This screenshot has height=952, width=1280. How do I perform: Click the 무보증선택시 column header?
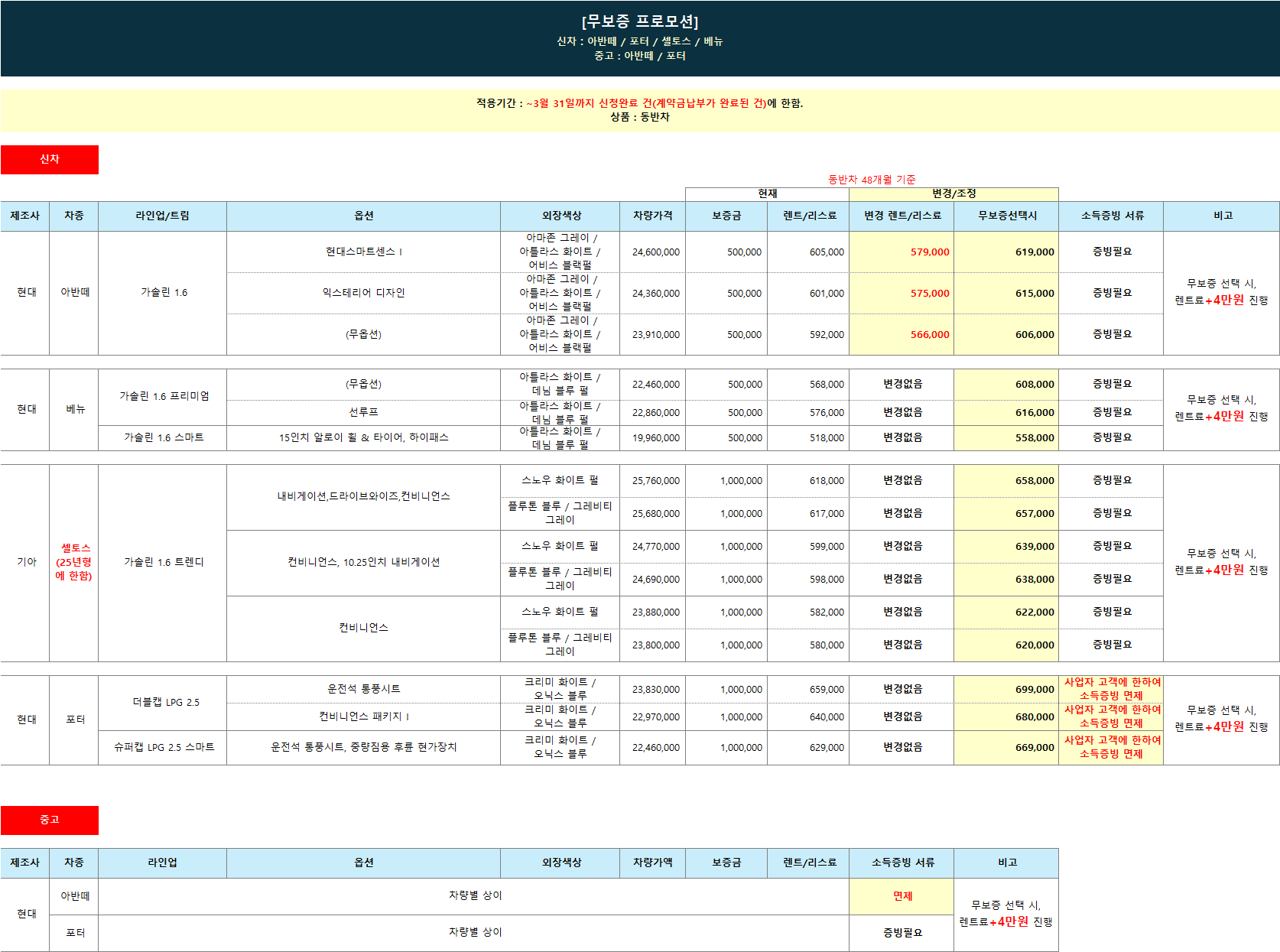[x=1006, y=216]
